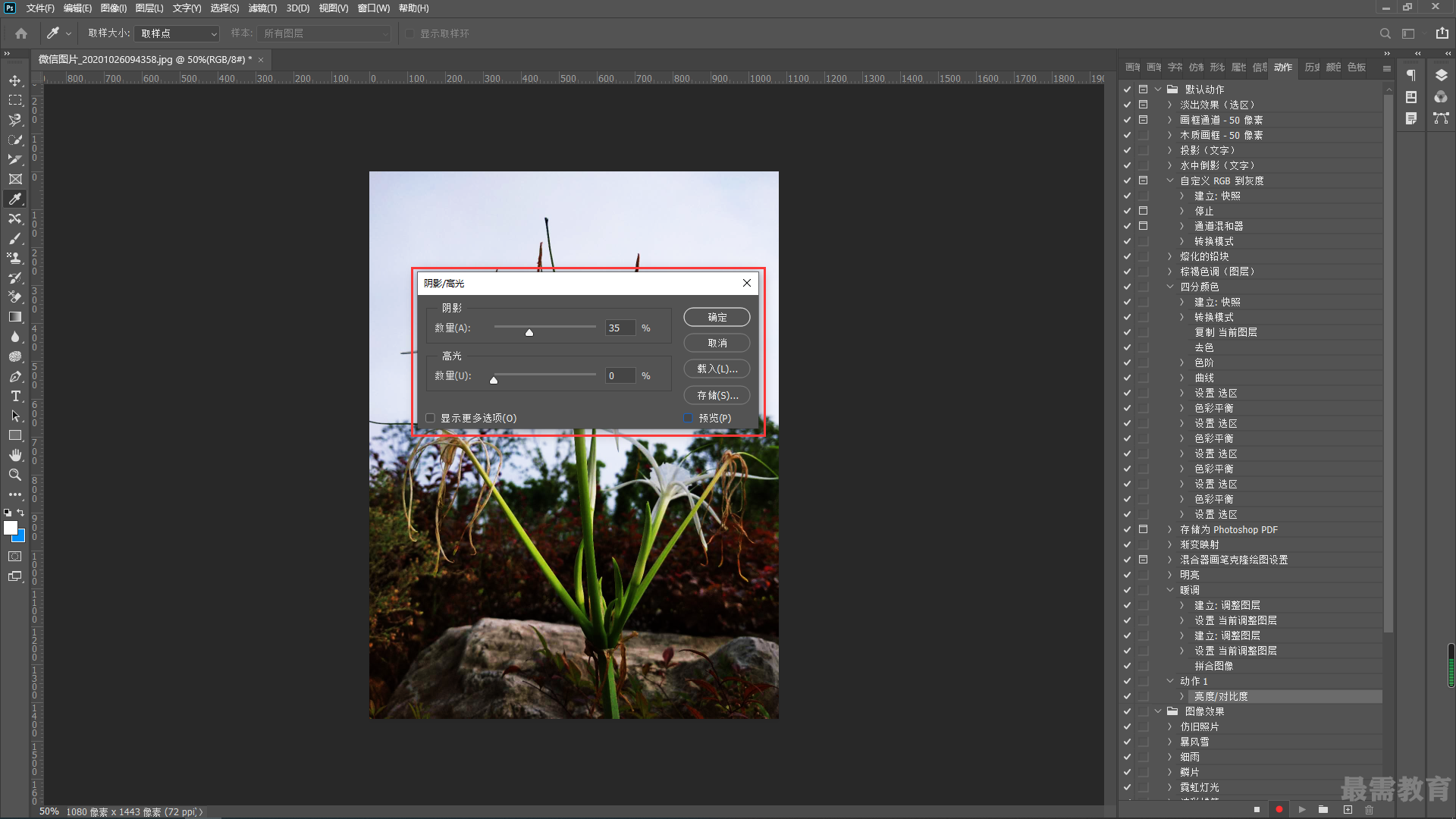This screenshot has width=1456, height=819.
Task: Click 取消 to cancel the dialog
Action: (x=717, y=343)
